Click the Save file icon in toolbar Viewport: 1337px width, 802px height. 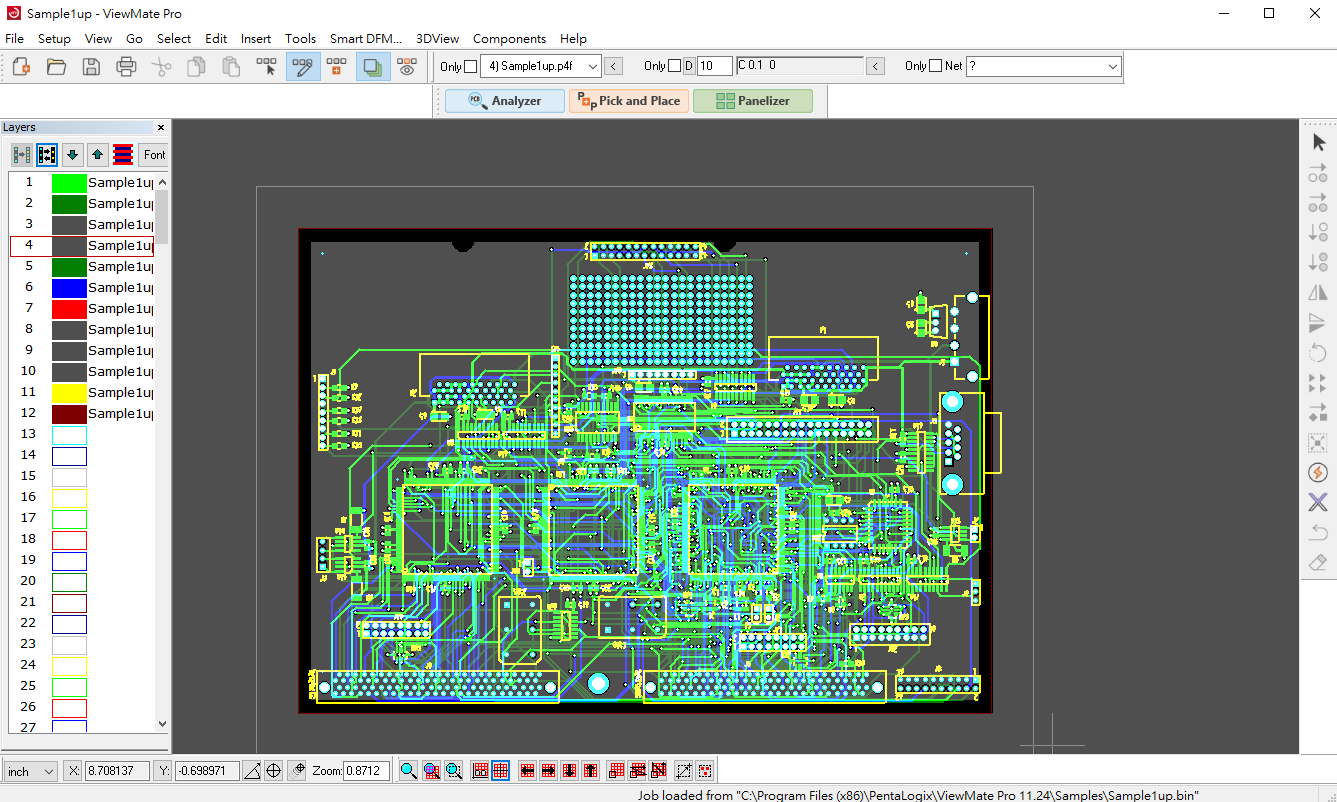point(91,67)
